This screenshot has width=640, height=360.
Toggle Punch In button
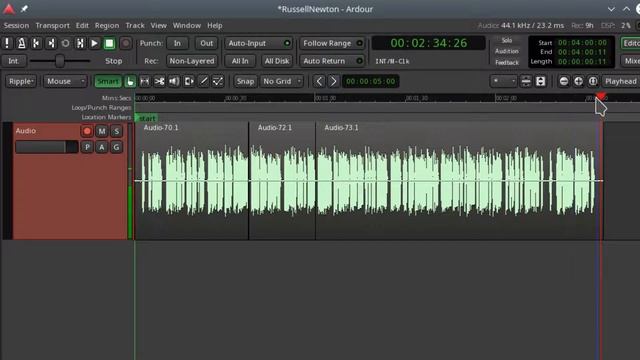click(177, 43)
